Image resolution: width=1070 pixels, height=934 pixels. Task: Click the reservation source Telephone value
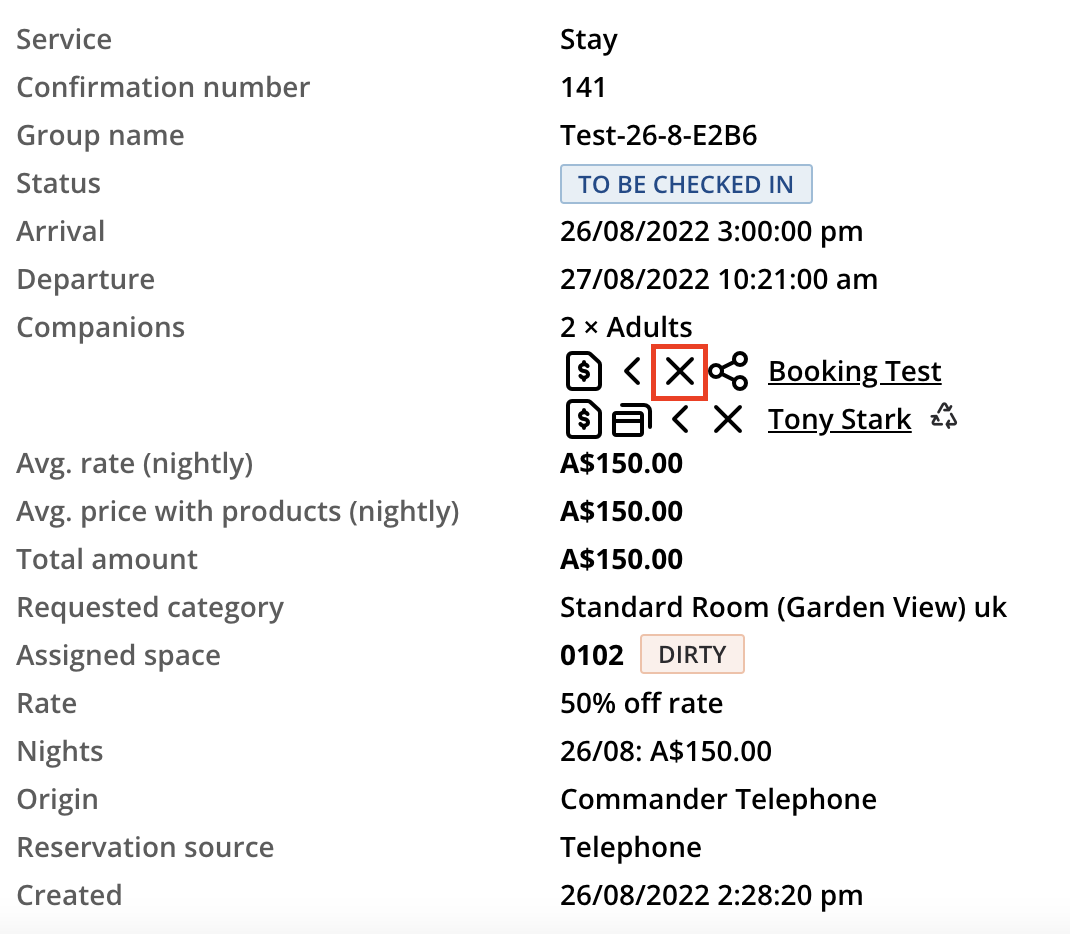[x=630, y=847]
